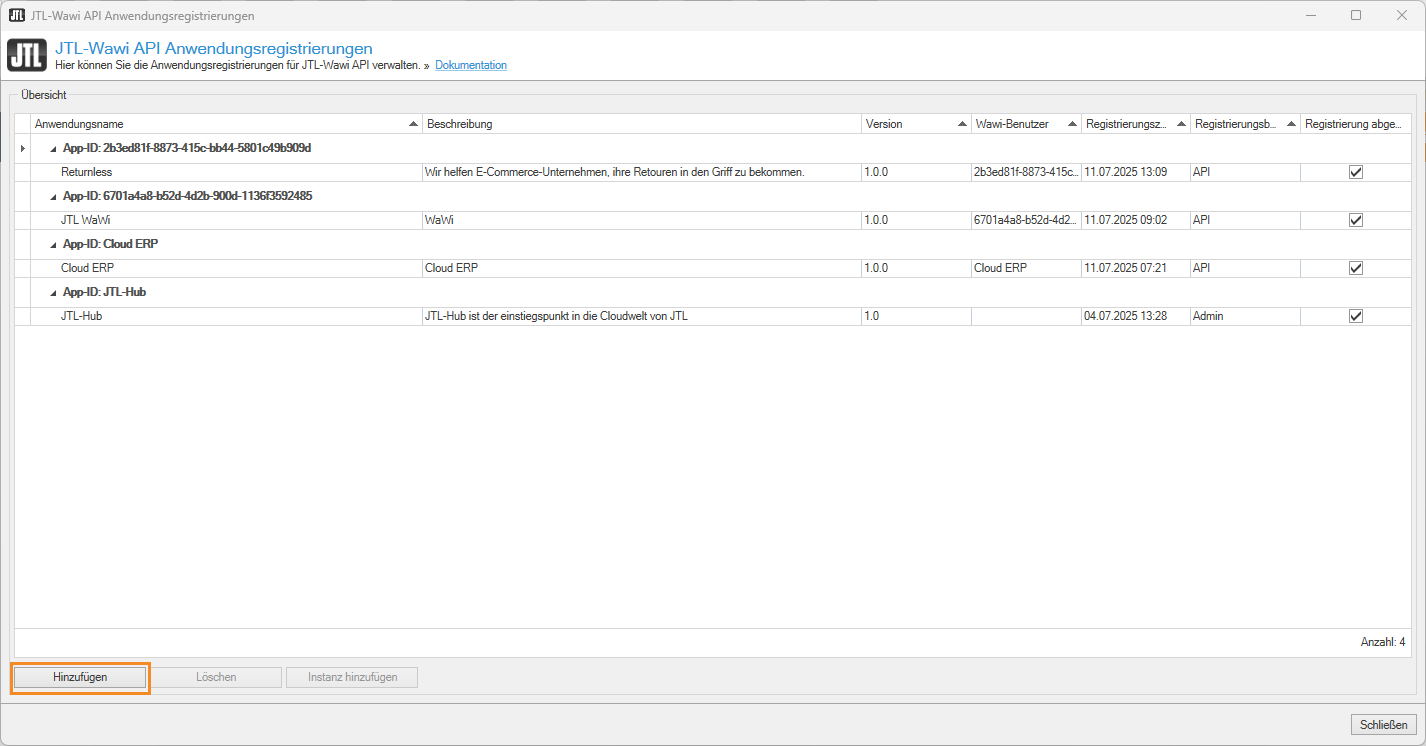The width and height of the screenshot is (1426, 746).
Task: Open the Dokumentation link
Action: [x=471, y=66]
